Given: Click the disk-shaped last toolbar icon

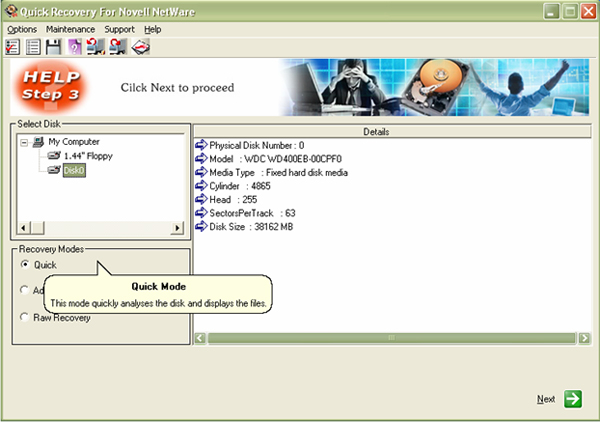Looking at the screenshot, I should (140, 47).
